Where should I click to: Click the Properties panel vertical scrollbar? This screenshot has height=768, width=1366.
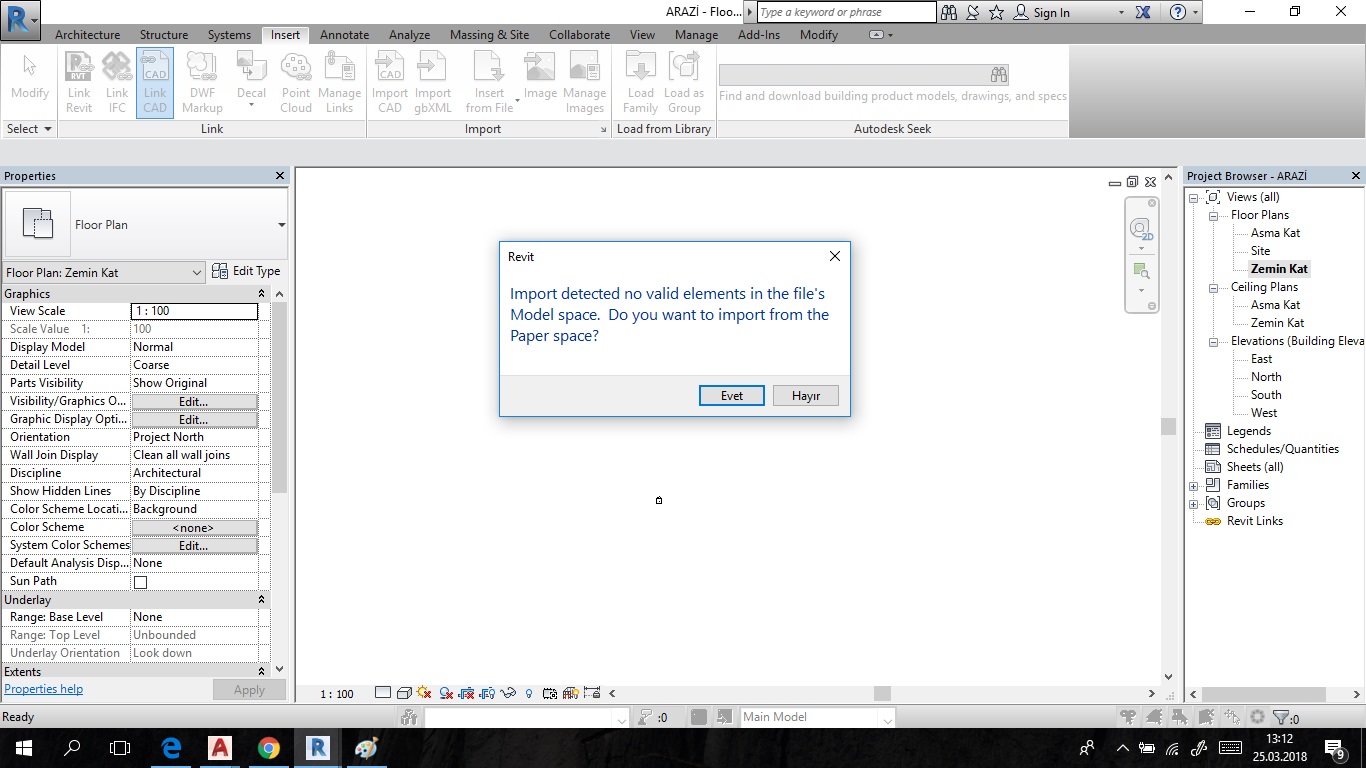280,483
